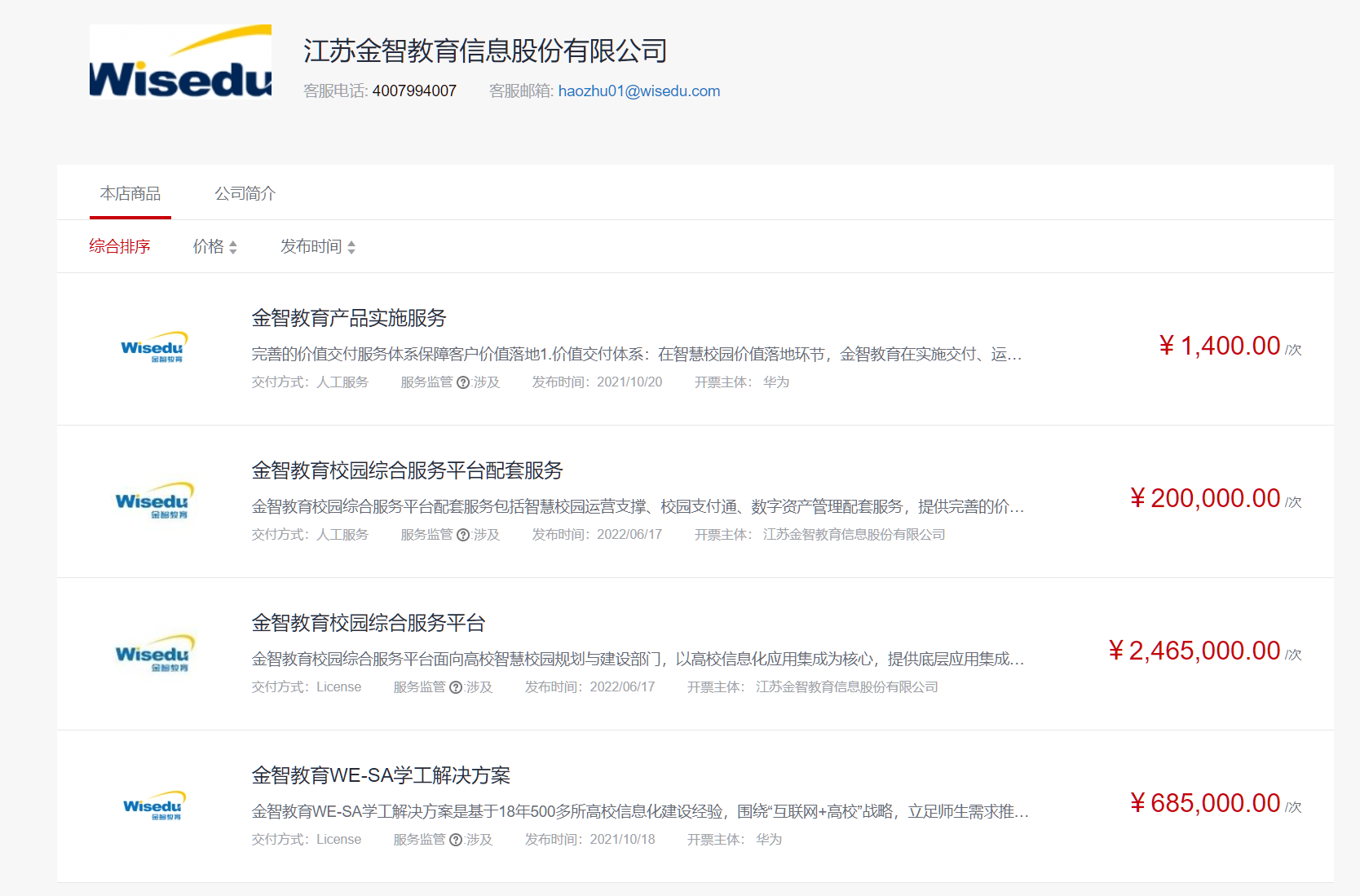The height and width of the screenshot is (896, 1360).
Task: Click 发布时间: 2021/10/18 text
Action: point(590,840)
